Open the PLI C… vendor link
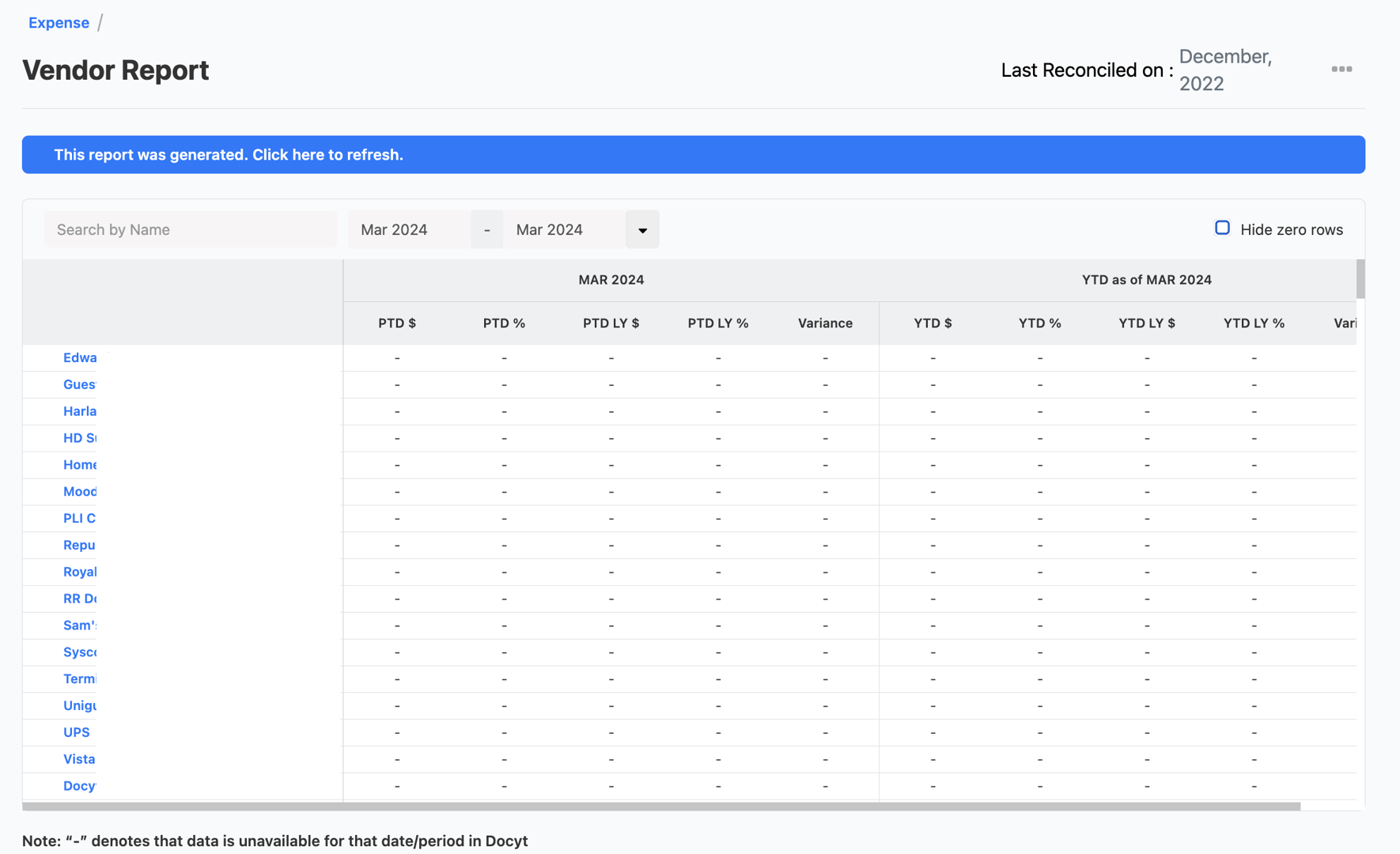The width and height of the screenshot is (1400, 854). 79,519
